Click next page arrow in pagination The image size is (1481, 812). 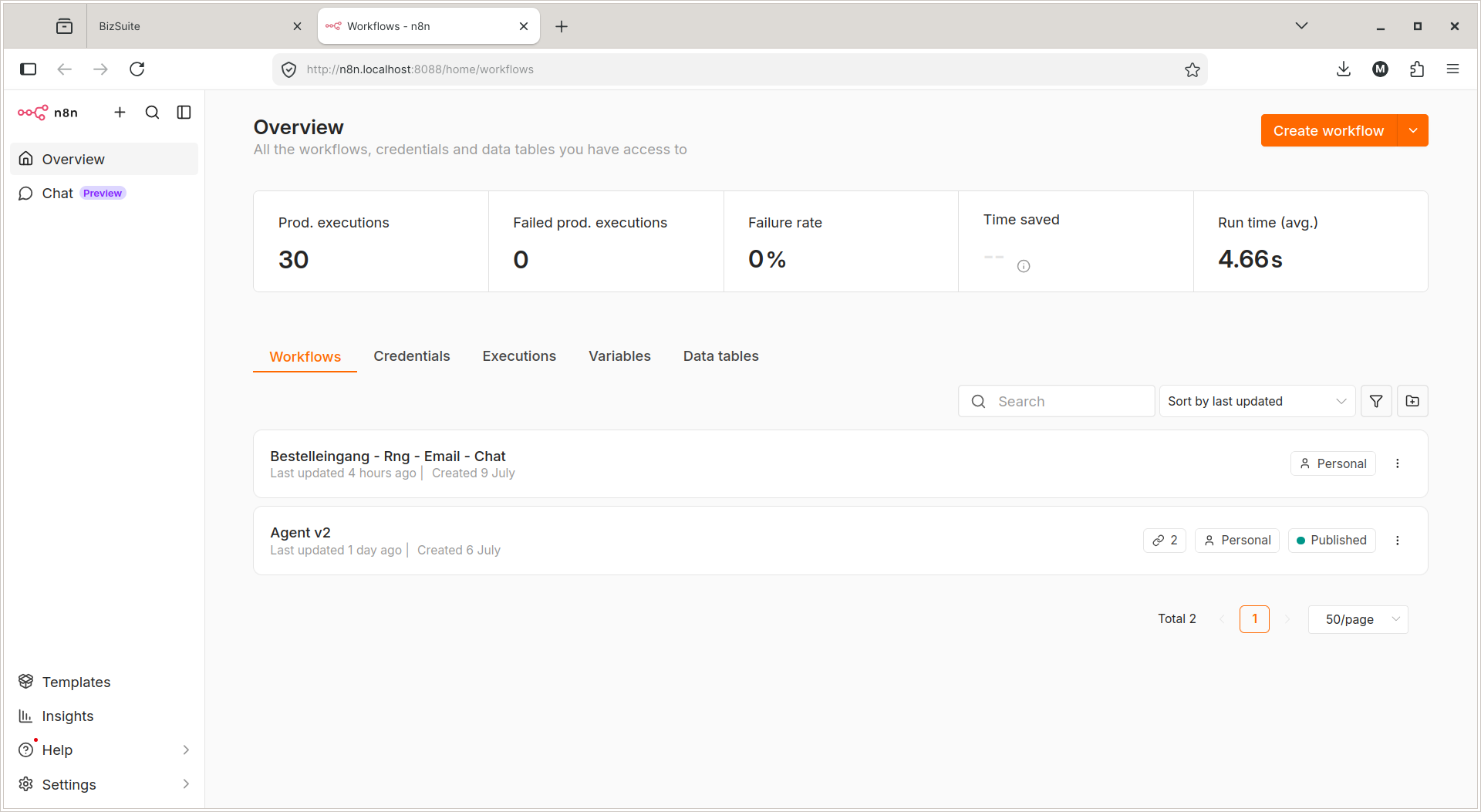tap(1287, 619)
